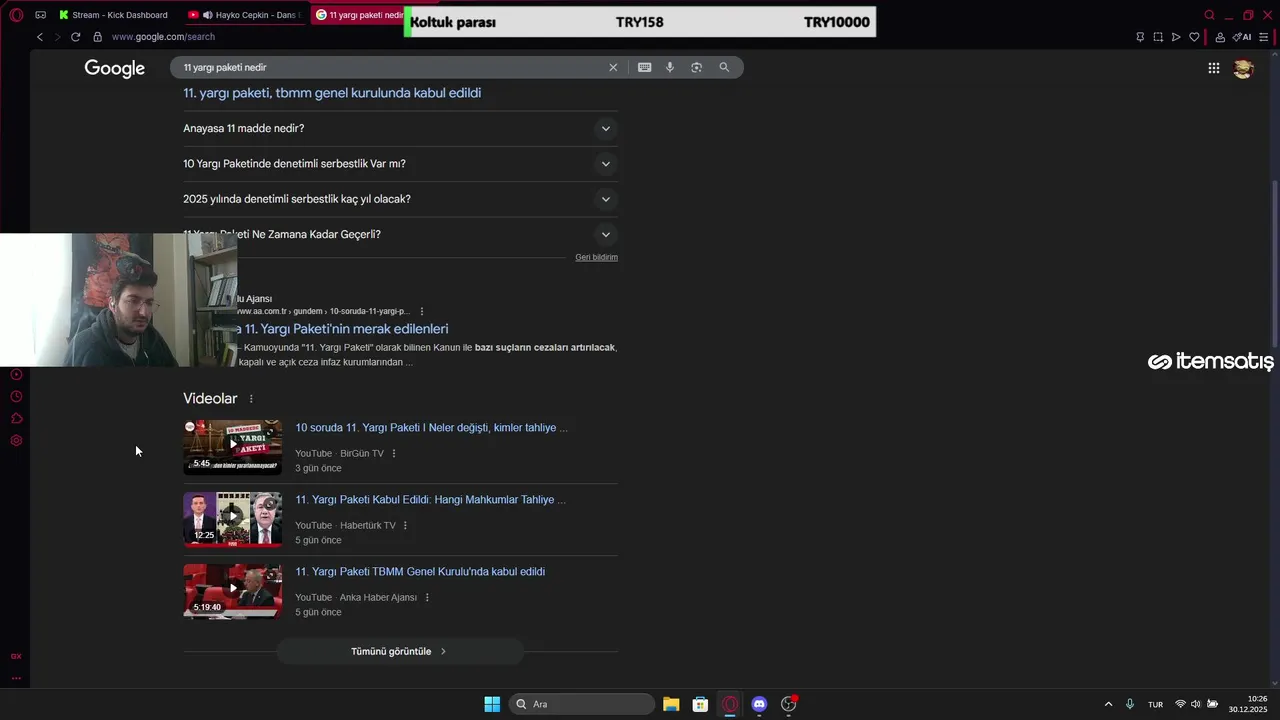The image size is (1280, 720).
Task: Go forward with the browser forward arrow
Action: 57,37
